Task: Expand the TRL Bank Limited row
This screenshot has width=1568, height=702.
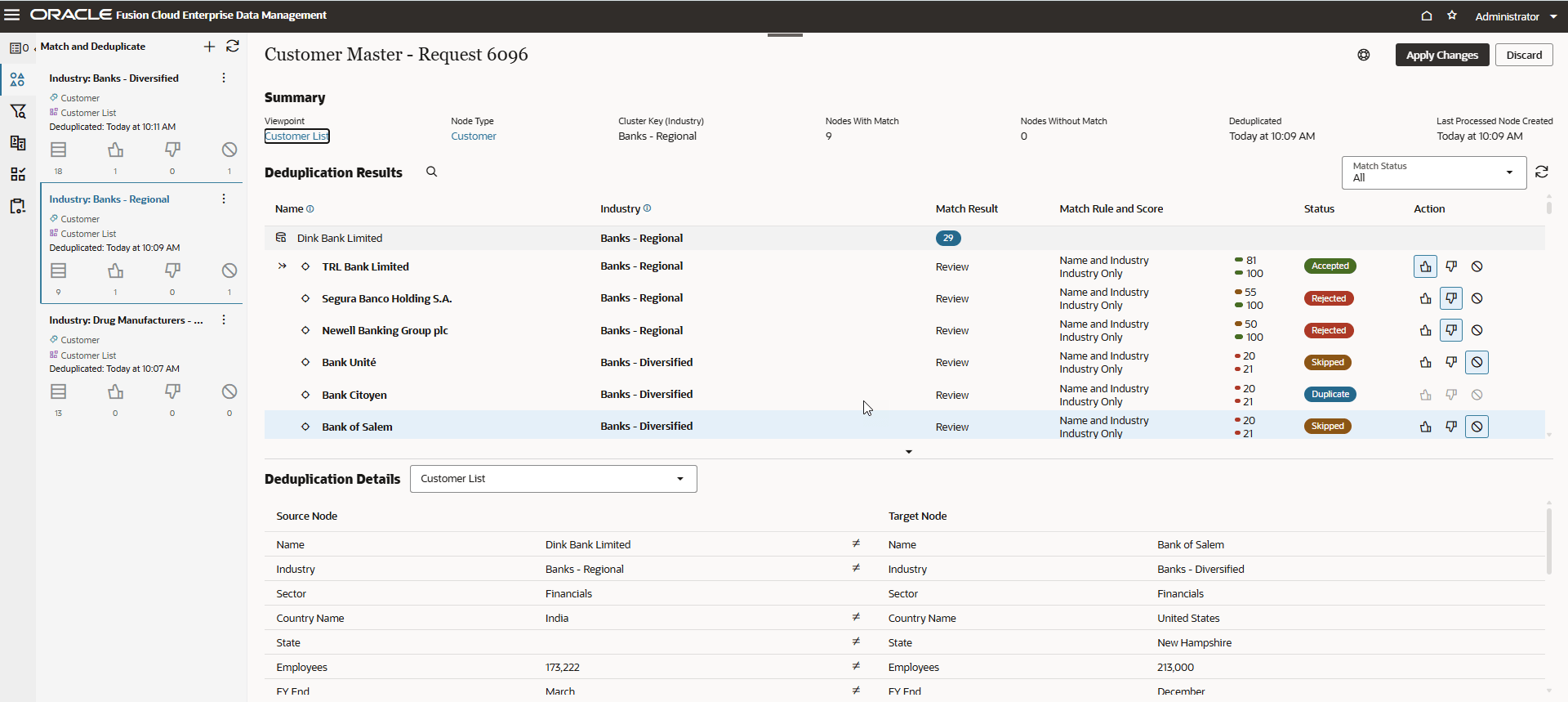Action: (x=282, y=266)
